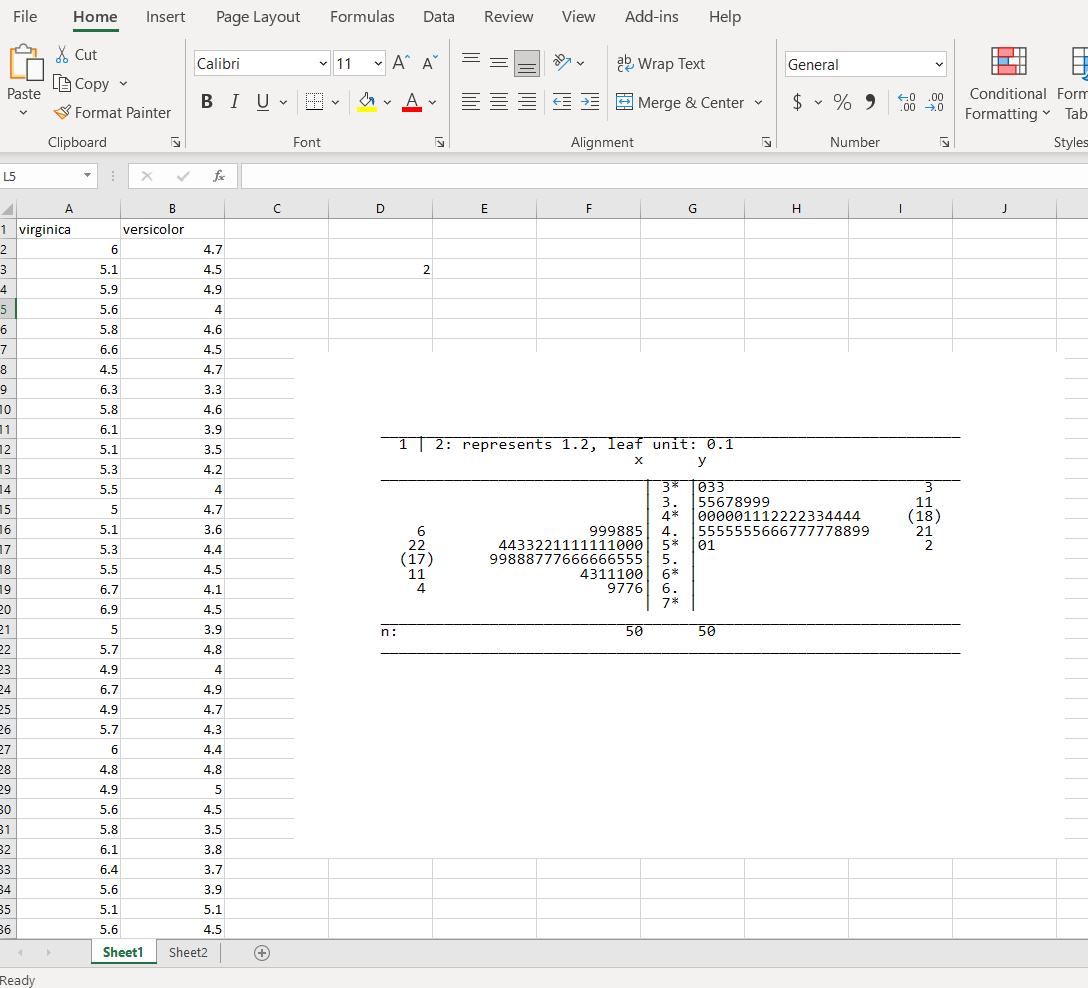The image size is (1088, 988).
Task: Toggle Italic formatting
Action: [235, 102]
